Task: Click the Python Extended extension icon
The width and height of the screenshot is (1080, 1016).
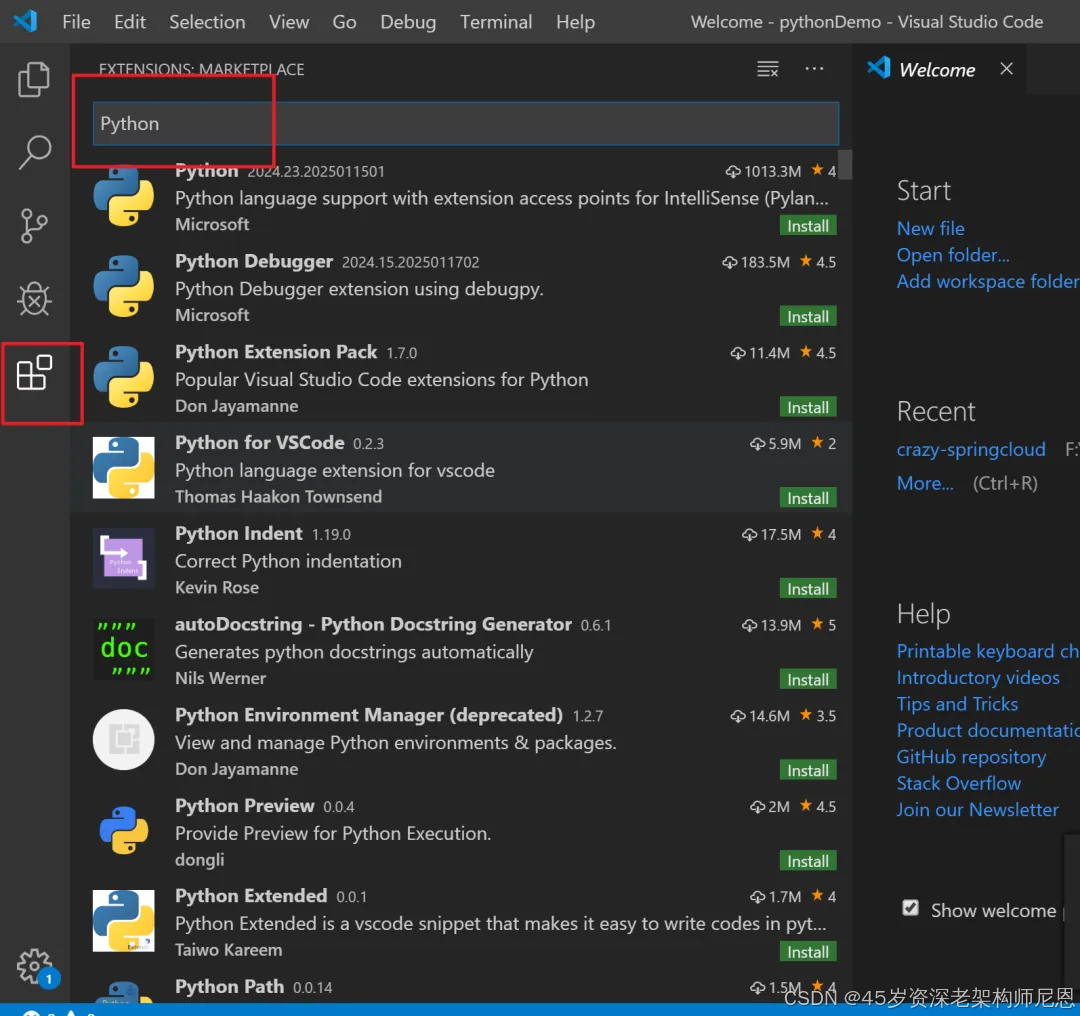Action: point(124,921)
